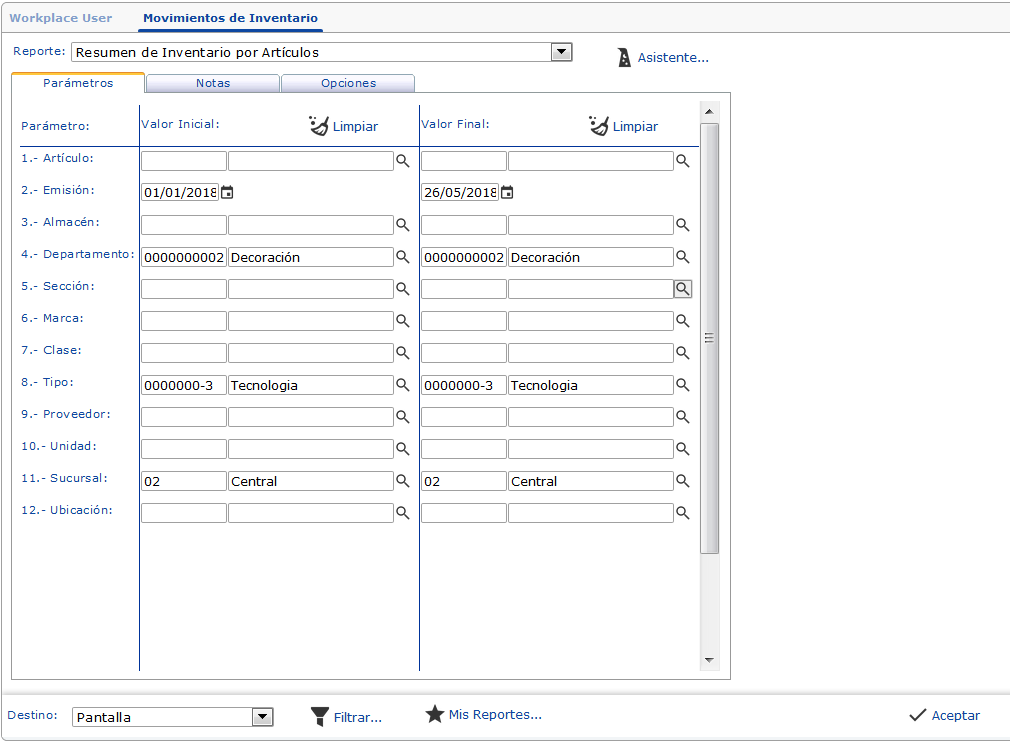Image resolution: width=1010 pixels, height=743 pixels.
Task: Click the scrollbar down arrow in parameters
Action: [709, 660]
